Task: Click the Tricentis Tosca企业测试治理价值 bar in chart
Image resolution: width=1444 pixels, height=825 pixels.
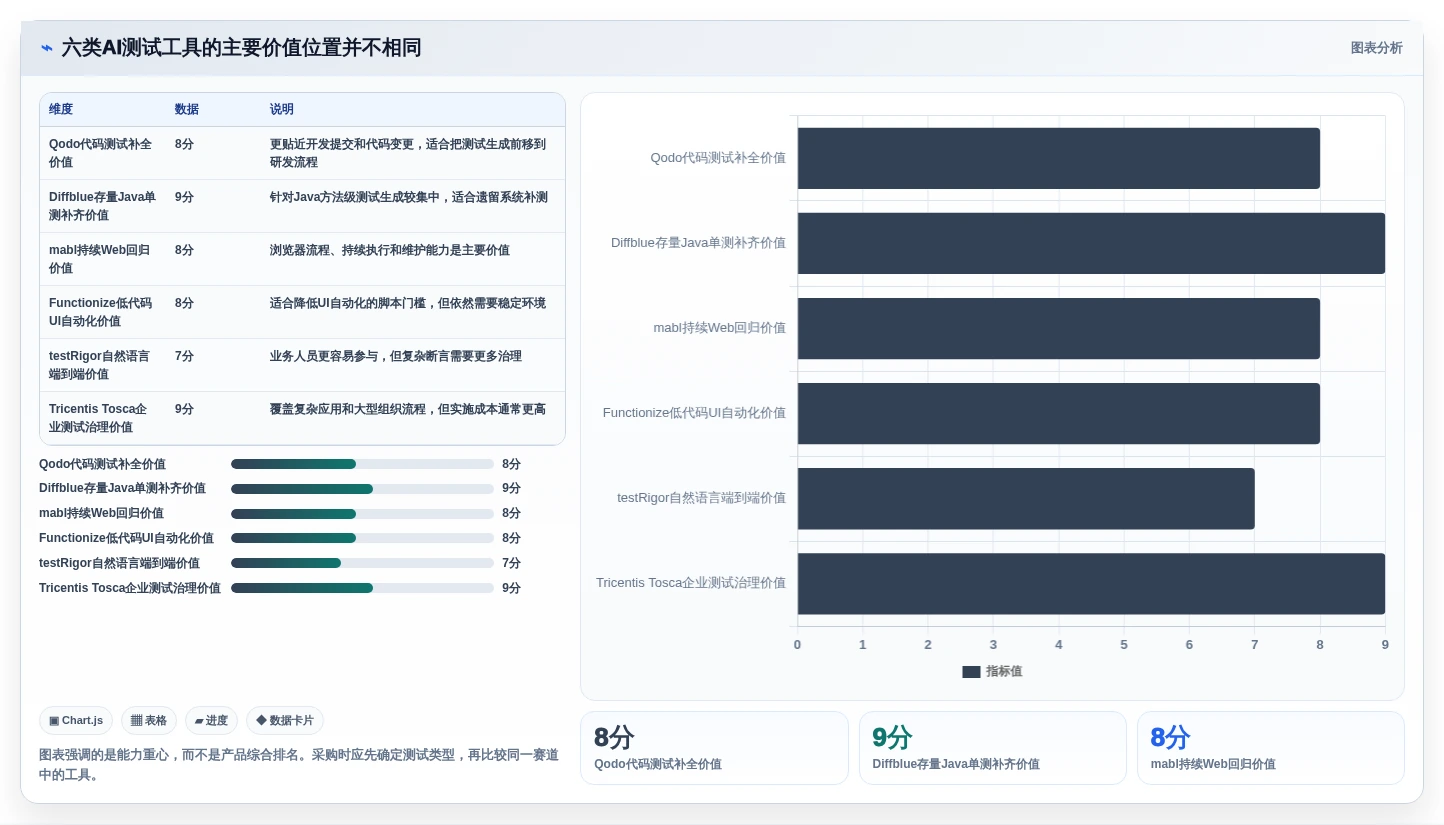Action: point(1091,583)
